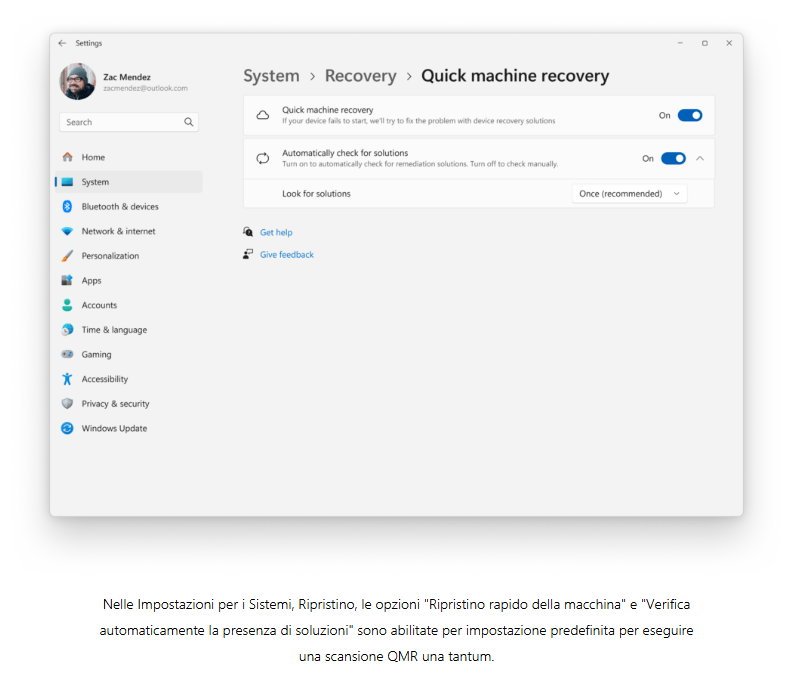The height and width of the screenshot is (674, 786).
Task: Go back to Recovery breadcrumb
Action: (x=360, y=76)
